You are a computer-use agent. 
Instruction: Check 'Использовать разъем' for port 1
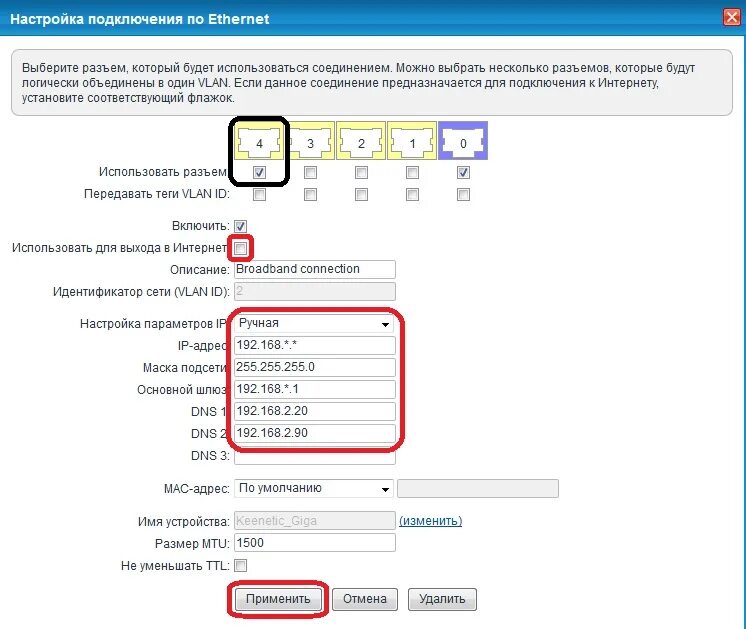pos(412,172)
